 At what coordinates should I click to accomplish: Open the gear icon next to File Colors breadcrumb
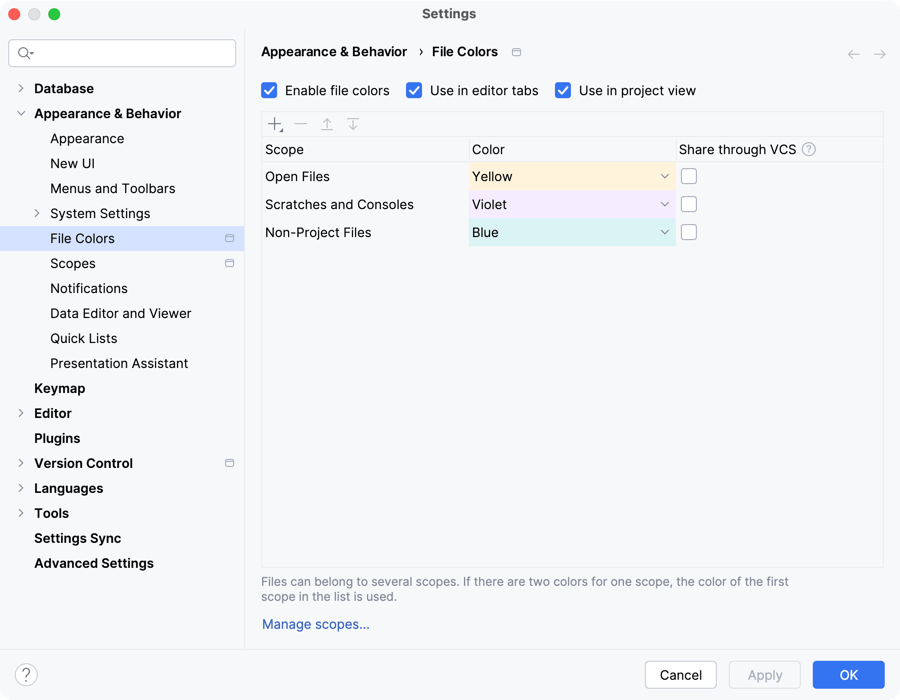pos(516,52)
